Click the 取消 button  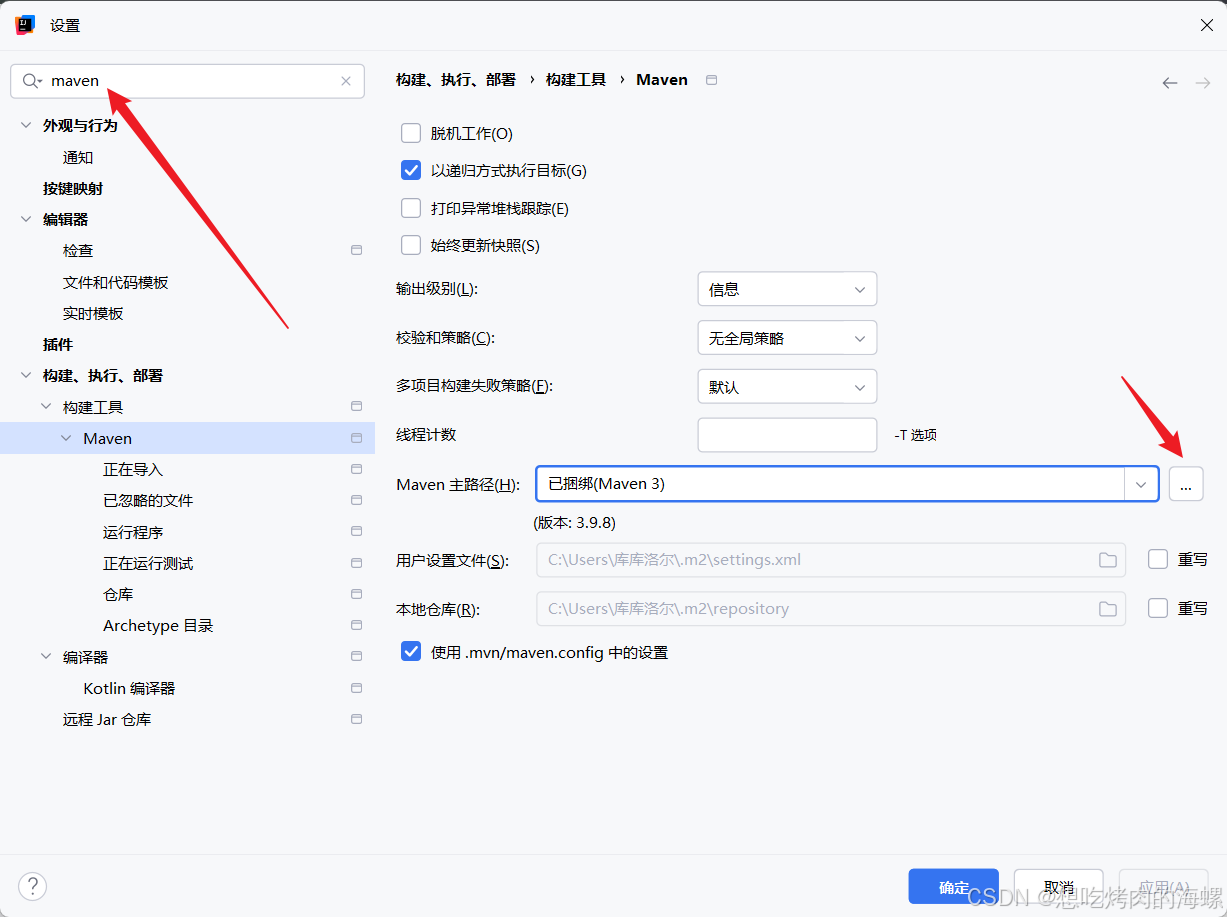[1059, 887]
